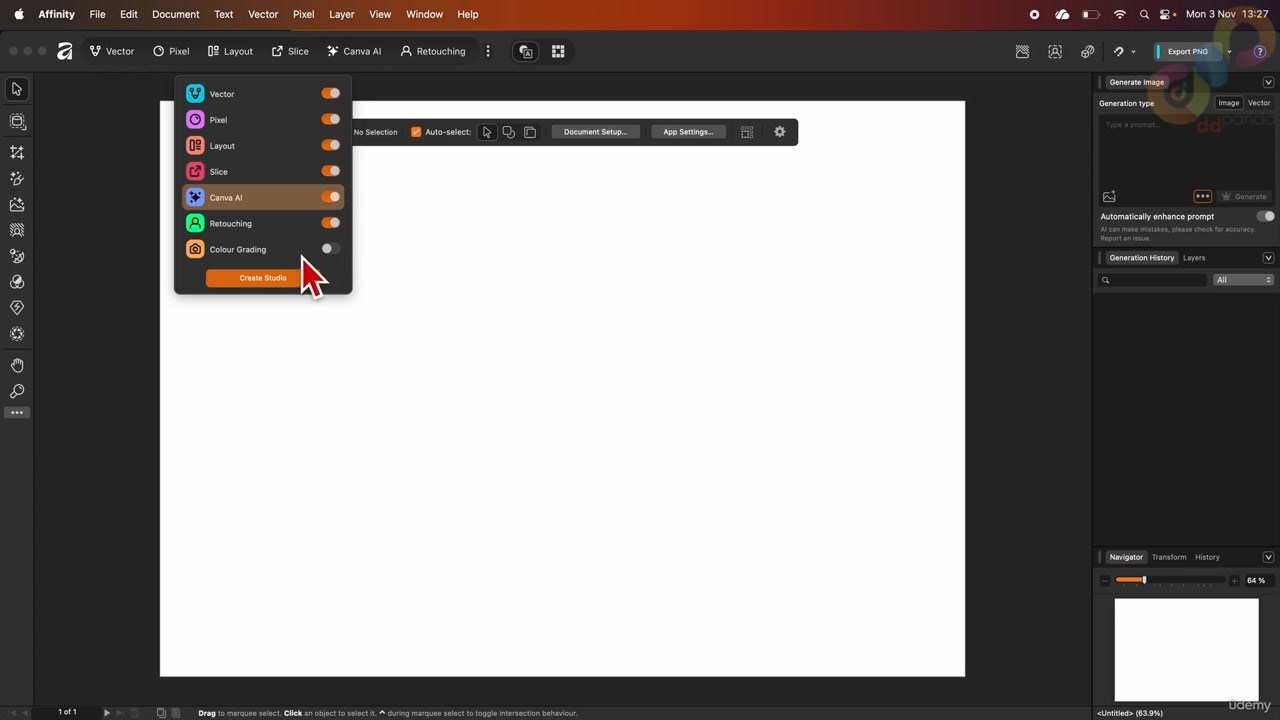Click the linked cubes icon in the top-right toolbar
1280x720 pixels.
[1087, 51]
